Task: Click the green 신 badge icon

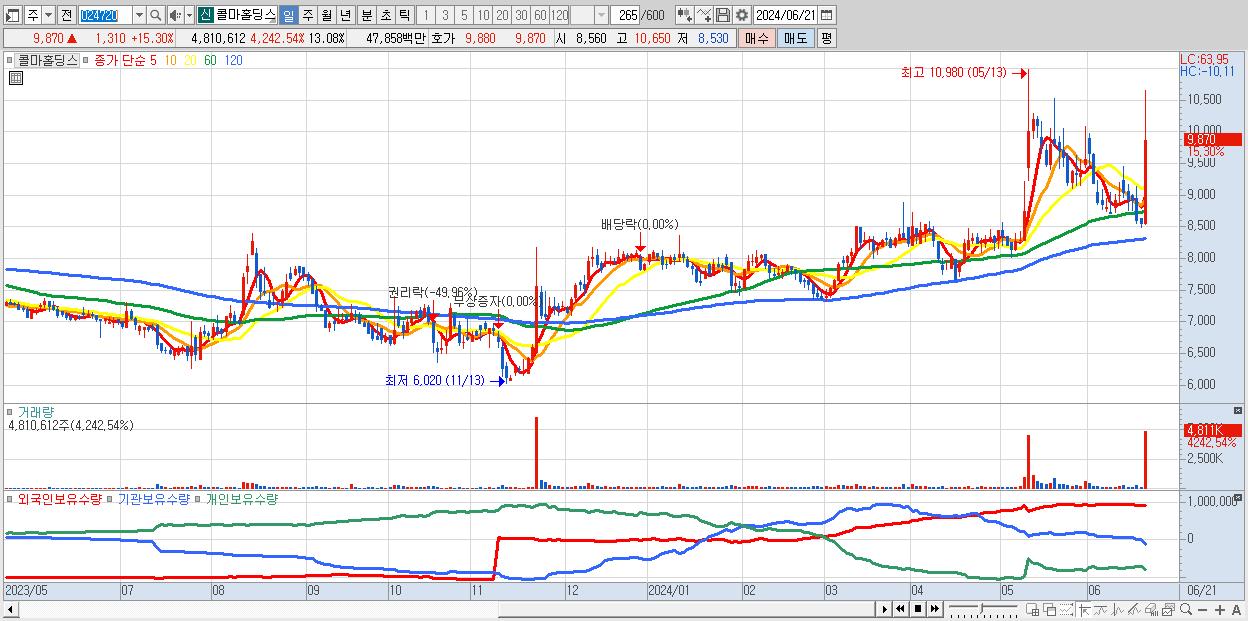Action: click(205, 15)
